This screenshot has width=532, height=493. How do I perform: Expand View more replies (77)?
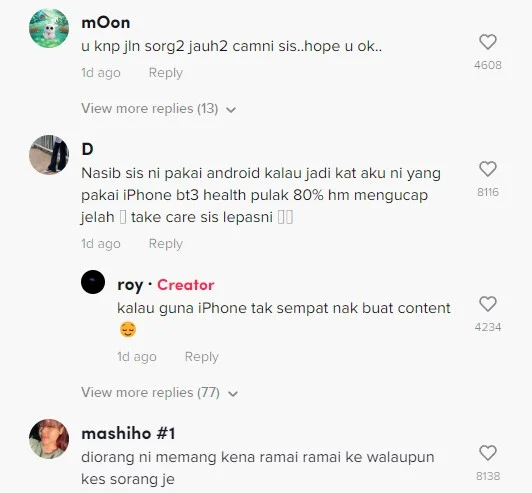[150, 393]
